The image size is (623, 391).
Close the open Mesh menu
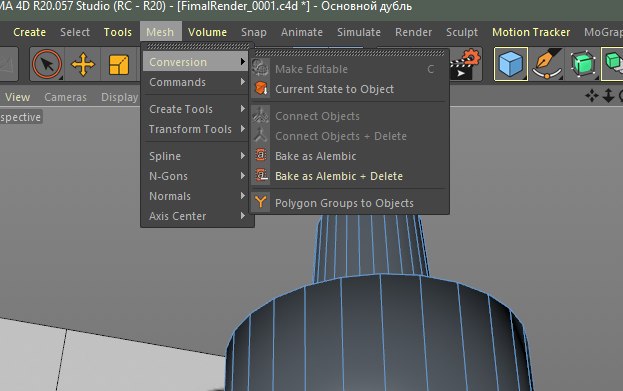pyautogui.click(x=160, y=32)
